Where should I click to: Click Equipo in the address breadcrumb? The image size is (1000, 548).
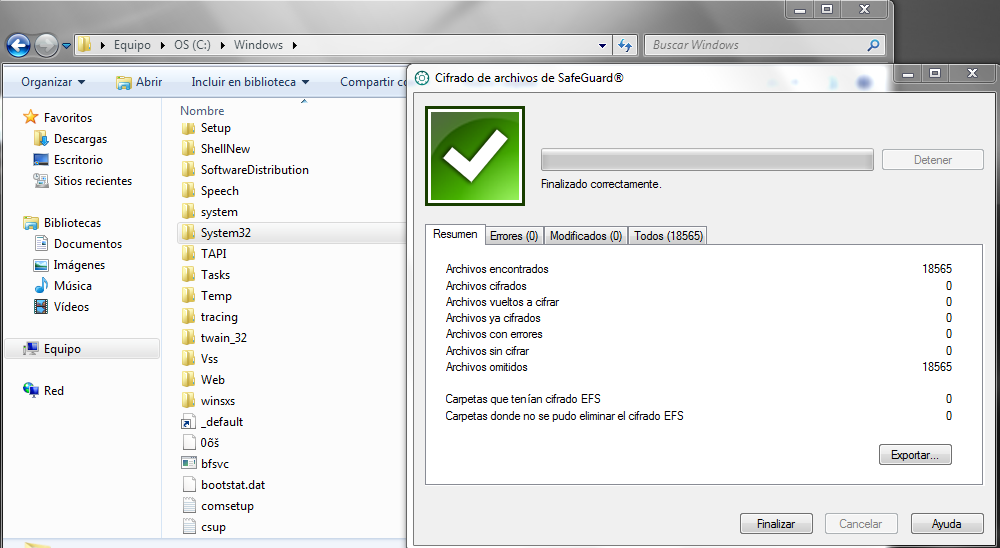tap(132, 45)
